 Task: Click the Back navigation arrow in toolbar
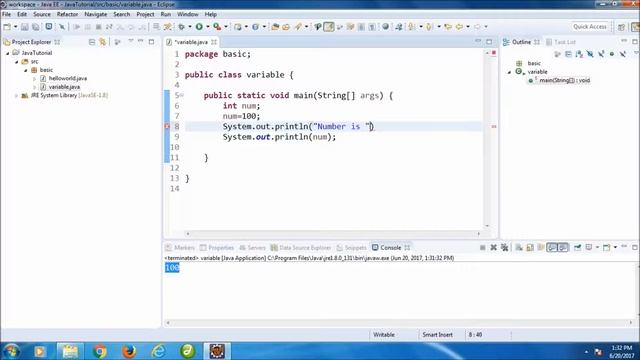tap(459, 27)
